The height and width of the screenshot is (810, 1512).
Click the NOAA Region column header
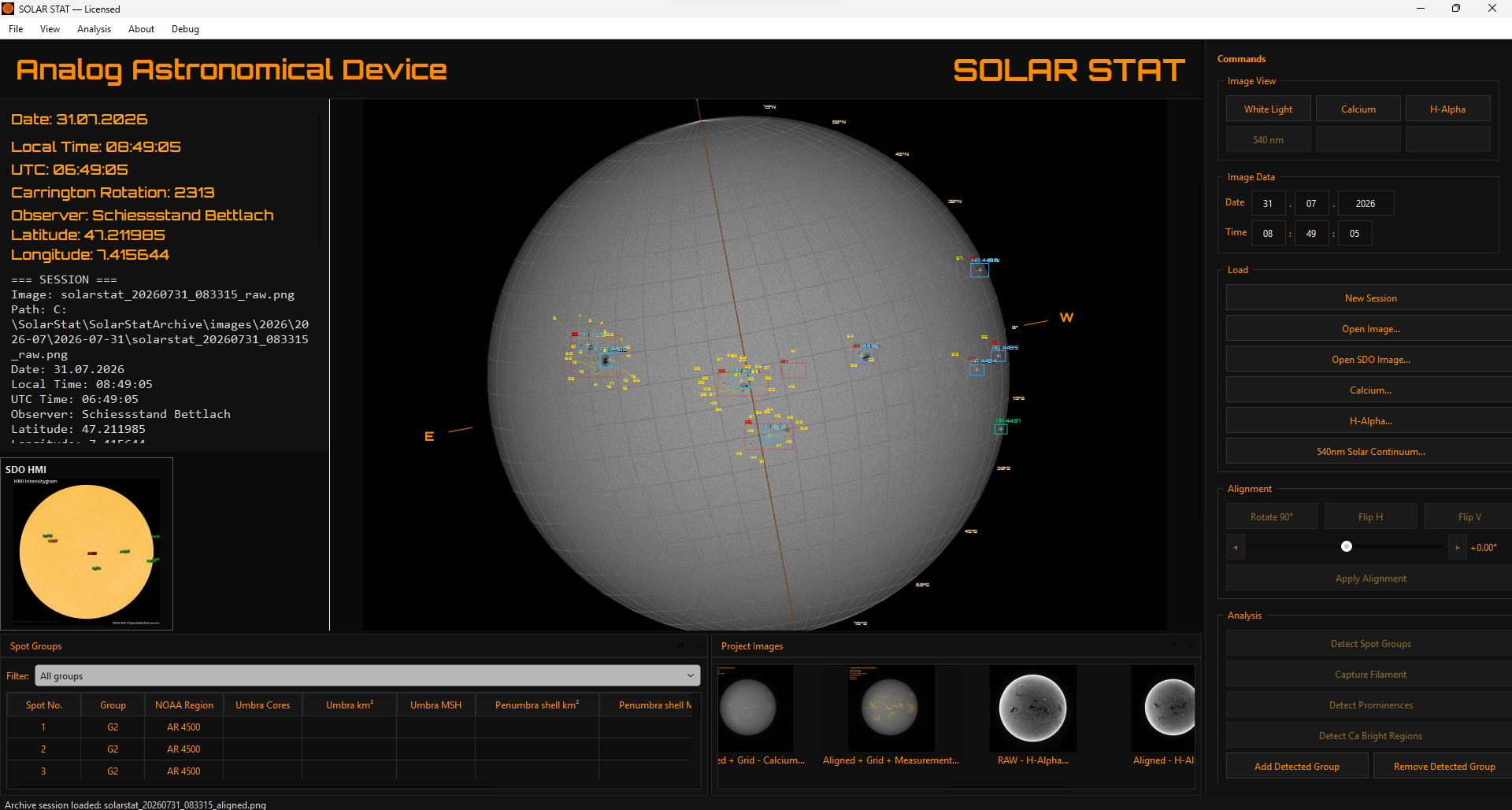point(184,705)
